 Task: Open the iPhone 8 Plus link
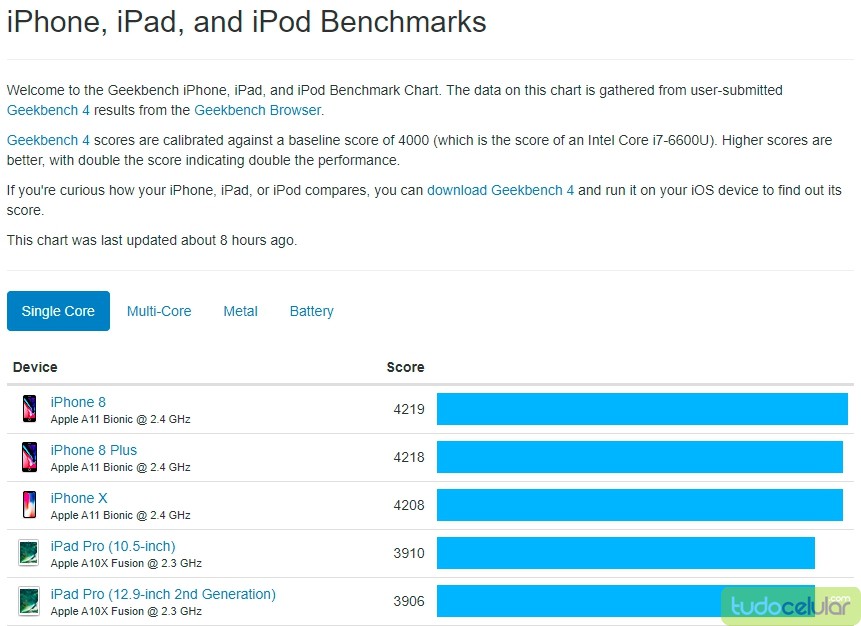94,450
